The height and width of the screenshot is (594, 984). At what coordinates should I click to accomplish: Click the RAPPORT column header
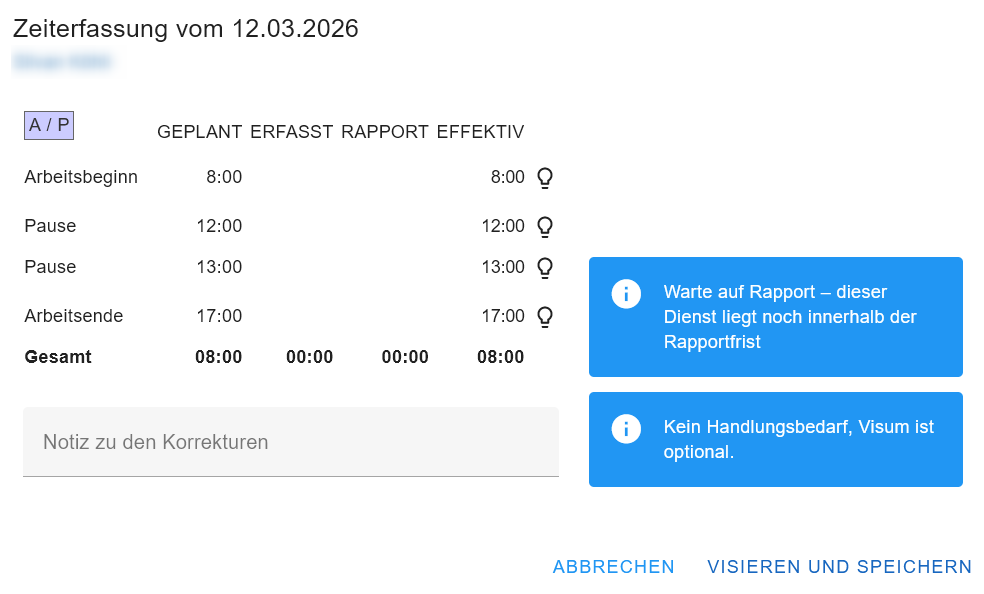385,132
